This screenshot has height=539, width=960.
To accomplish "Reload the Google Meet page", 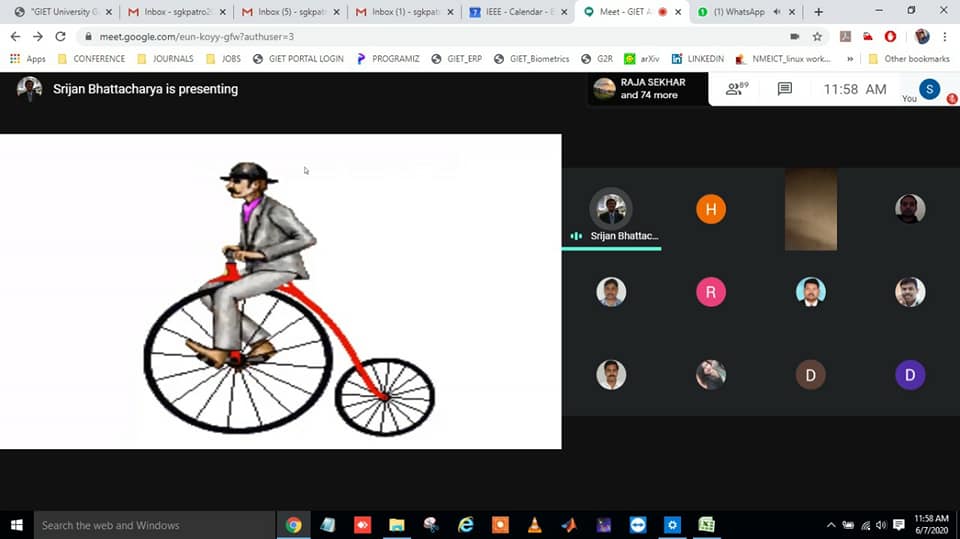I will [60, 36].
